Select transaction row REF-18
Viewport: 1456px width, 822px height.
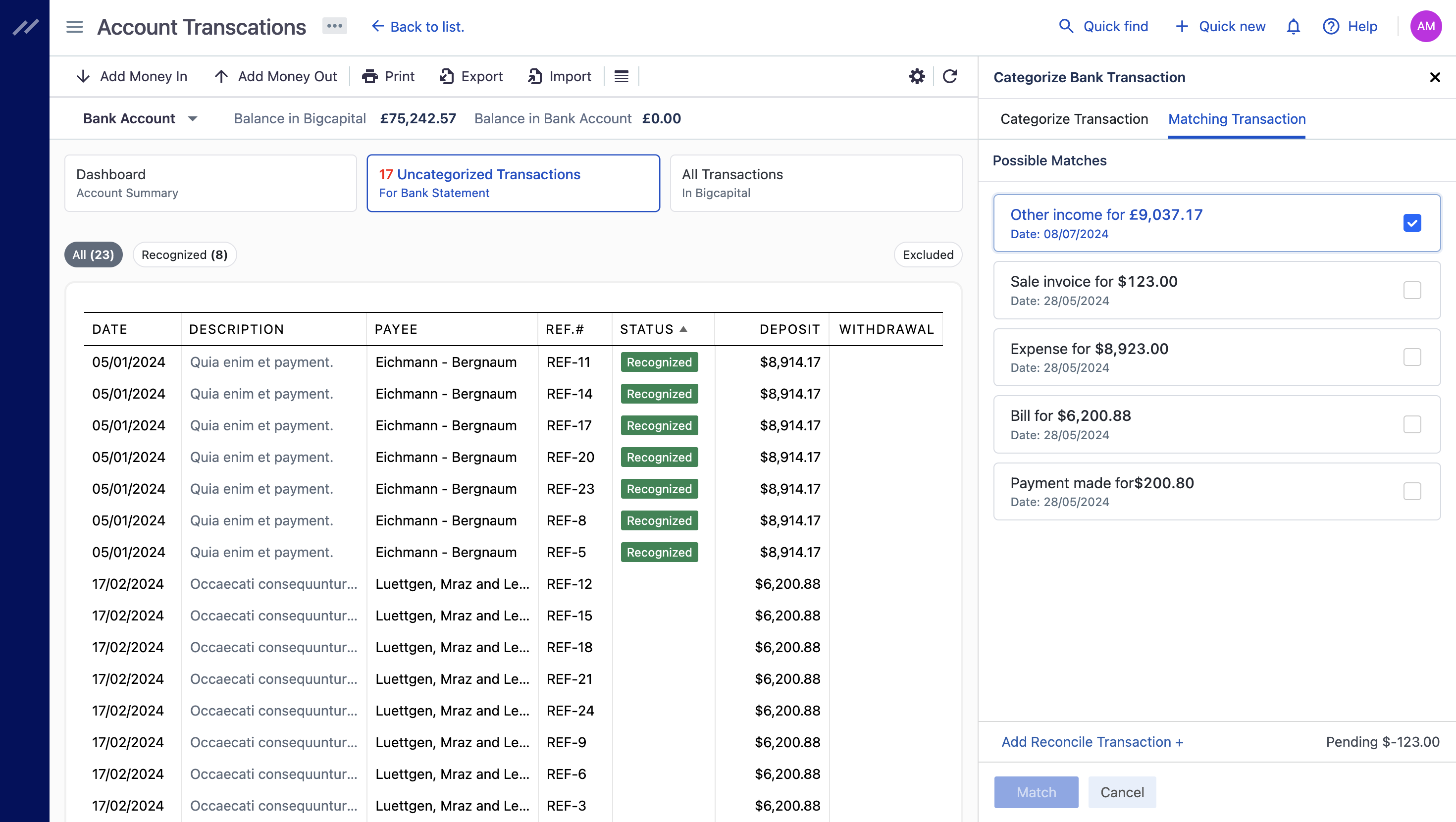pos(513,647)
